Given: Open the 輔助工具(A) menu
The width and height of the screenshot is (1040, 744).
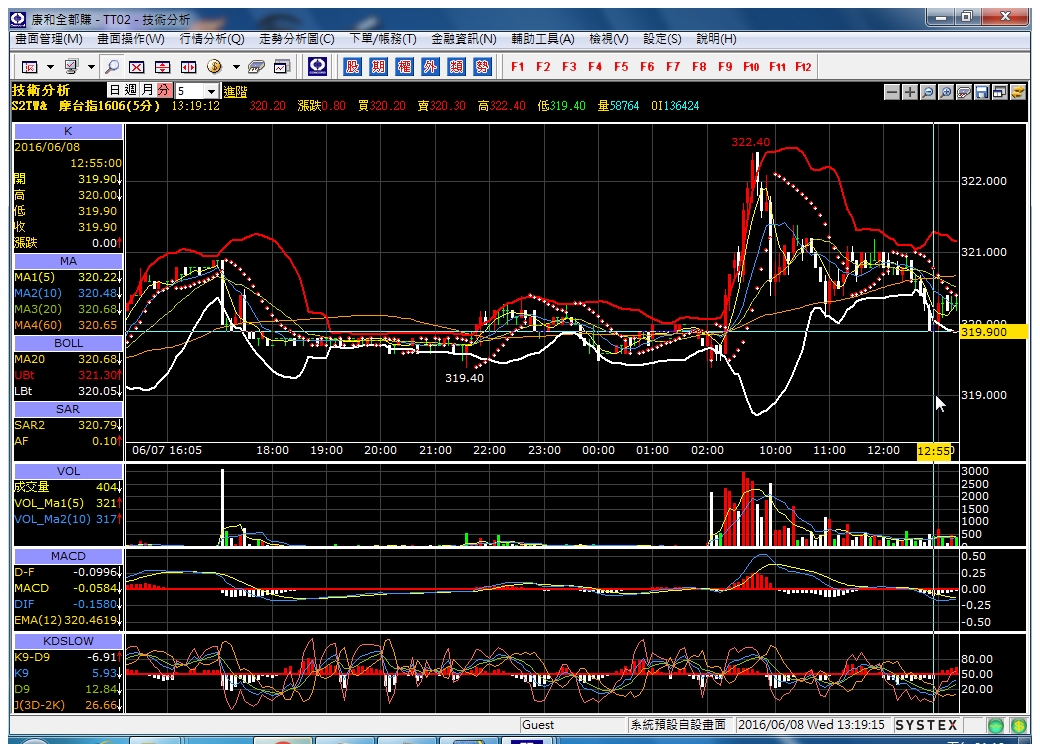Looking at the screenshot, I should point(543,39).
